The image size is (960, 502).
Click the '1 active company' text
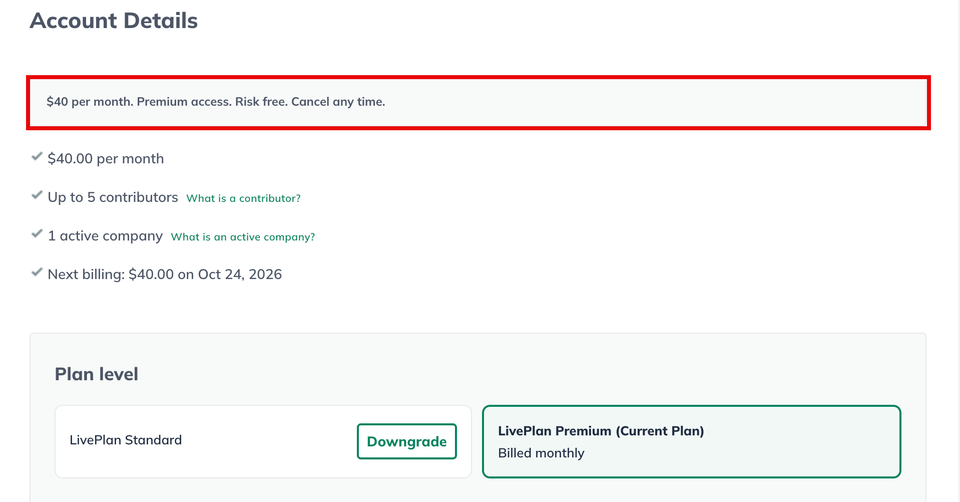coord(105,236)
